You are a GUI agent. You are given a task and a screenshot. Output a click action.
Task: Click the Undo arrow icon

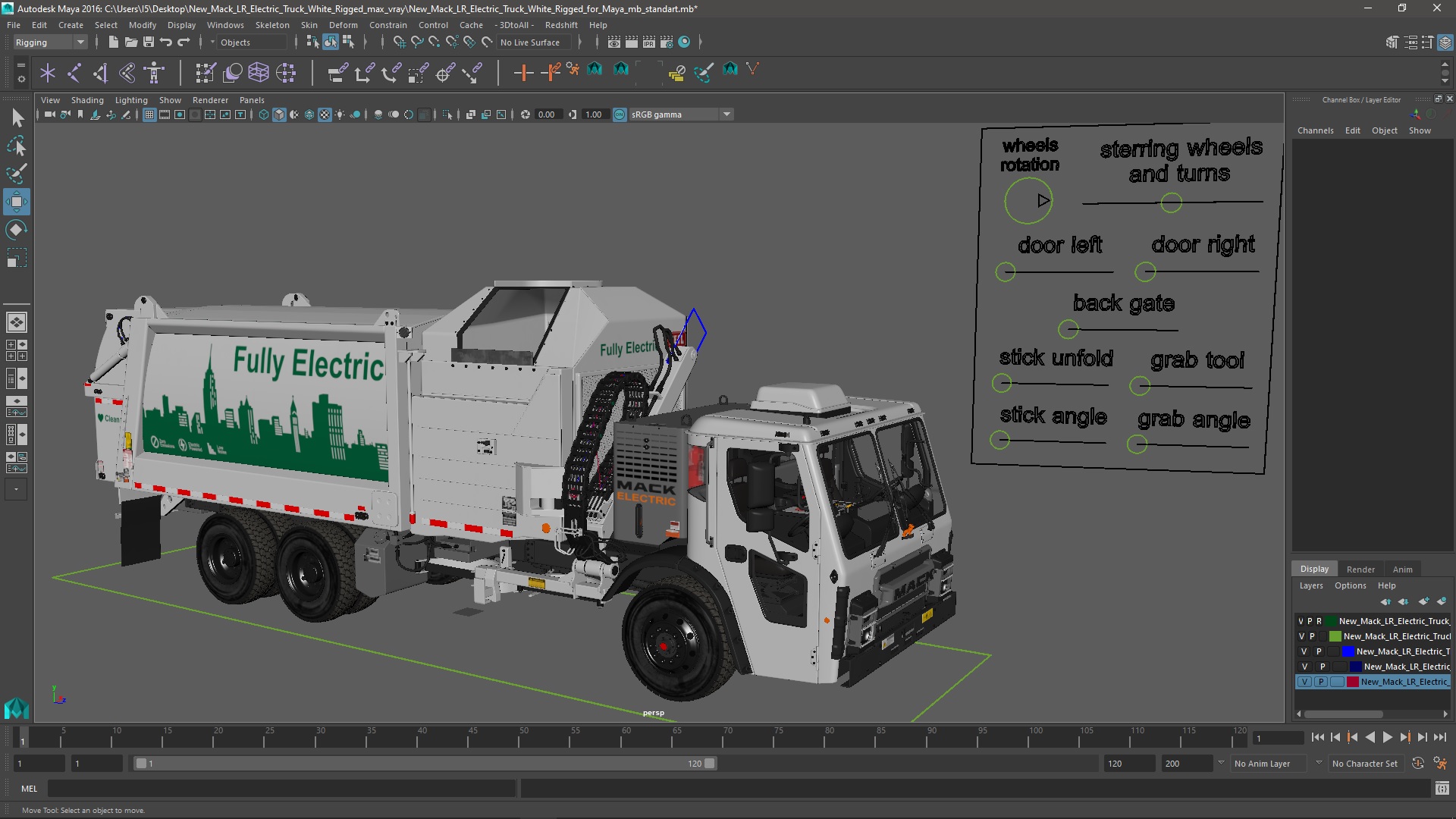[166, 42]
